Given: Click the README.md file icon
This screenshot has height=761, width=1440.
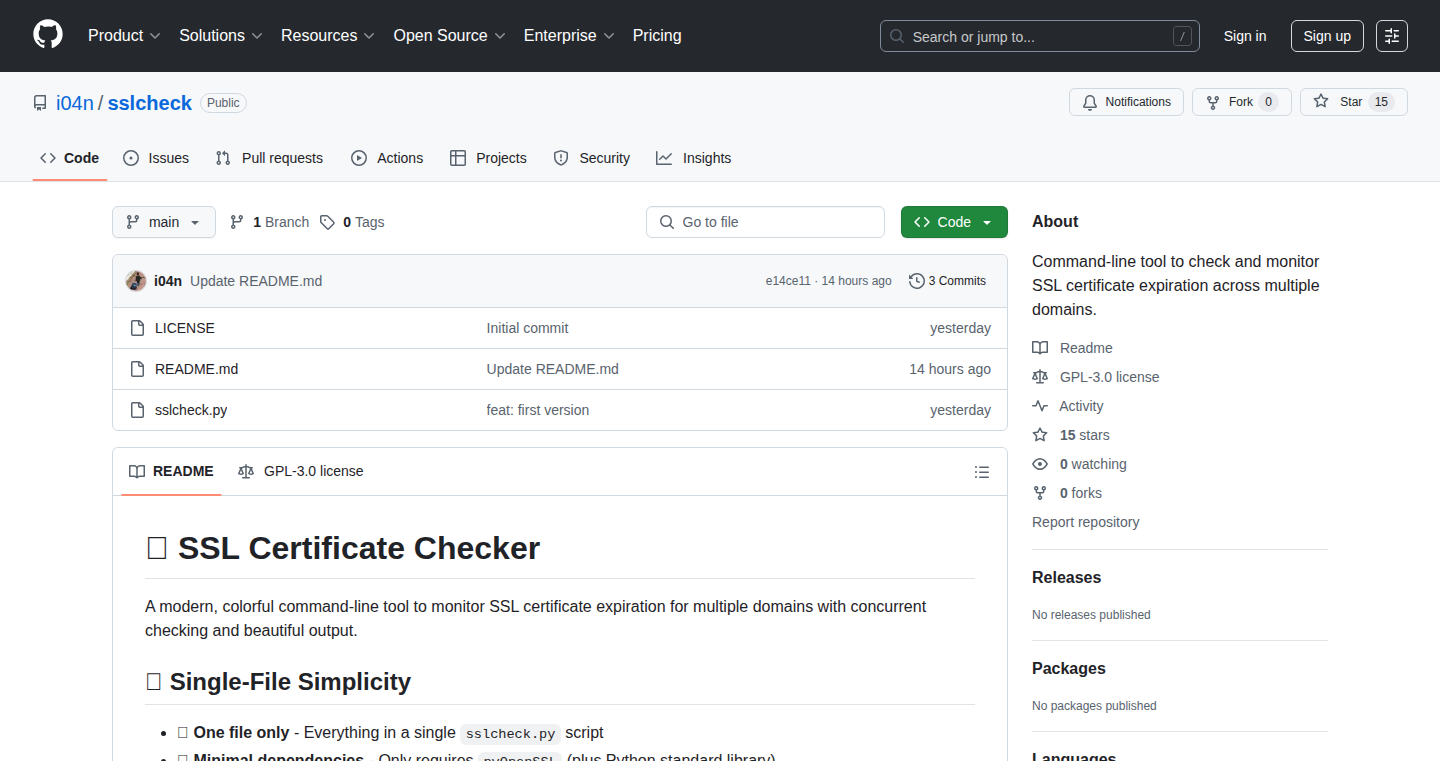Looking at the screenshot, I should (138, 369).
